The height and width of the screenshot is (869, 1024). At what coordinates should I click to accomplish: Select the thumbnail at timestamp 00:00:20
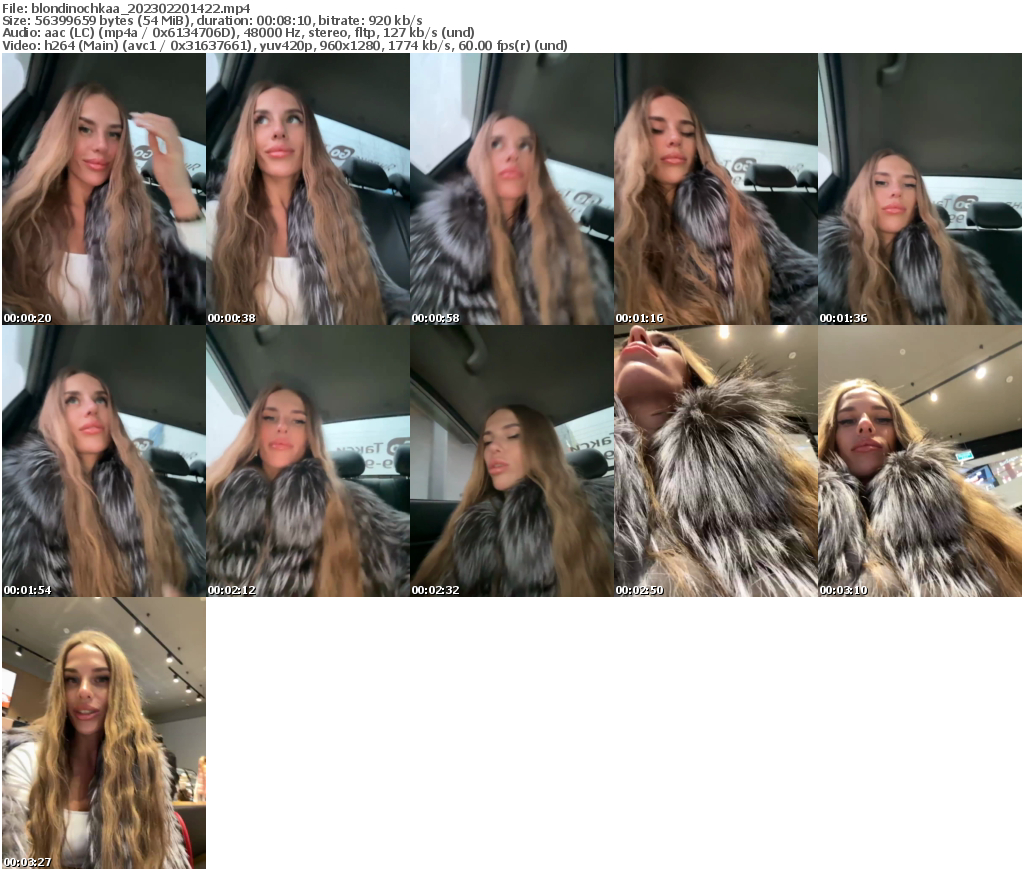102,190
